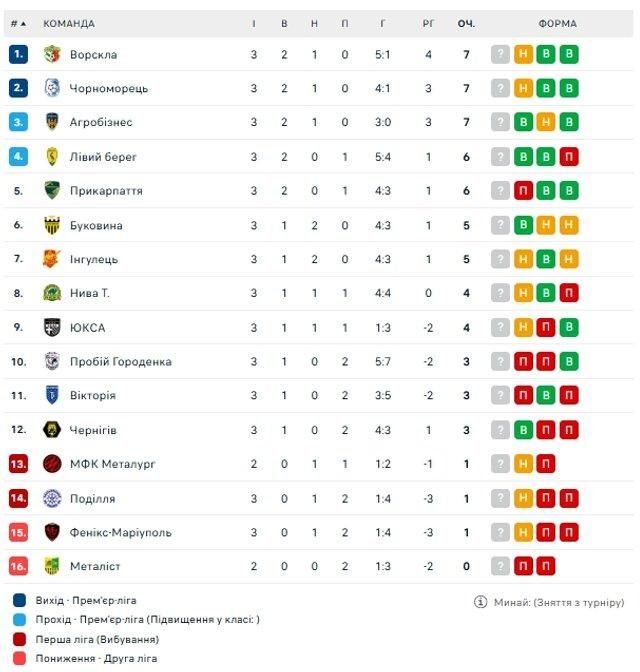Screen dimensions: 640x672
Task: Click the МФК Металург round emblem
Action: 52,464
